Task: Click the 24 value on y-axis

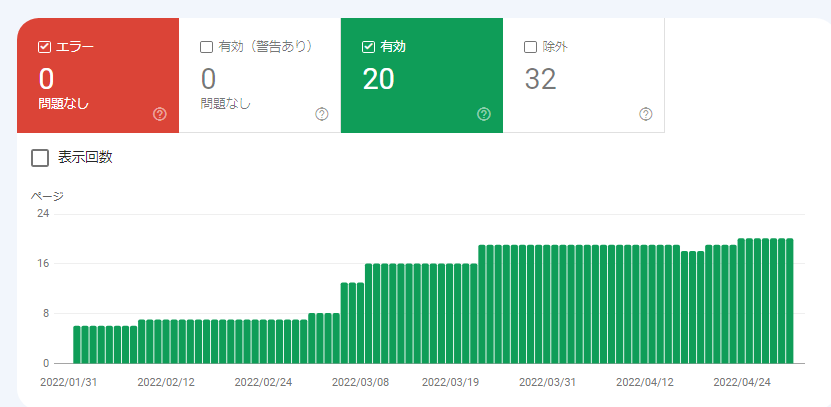Action: (43, 214)
